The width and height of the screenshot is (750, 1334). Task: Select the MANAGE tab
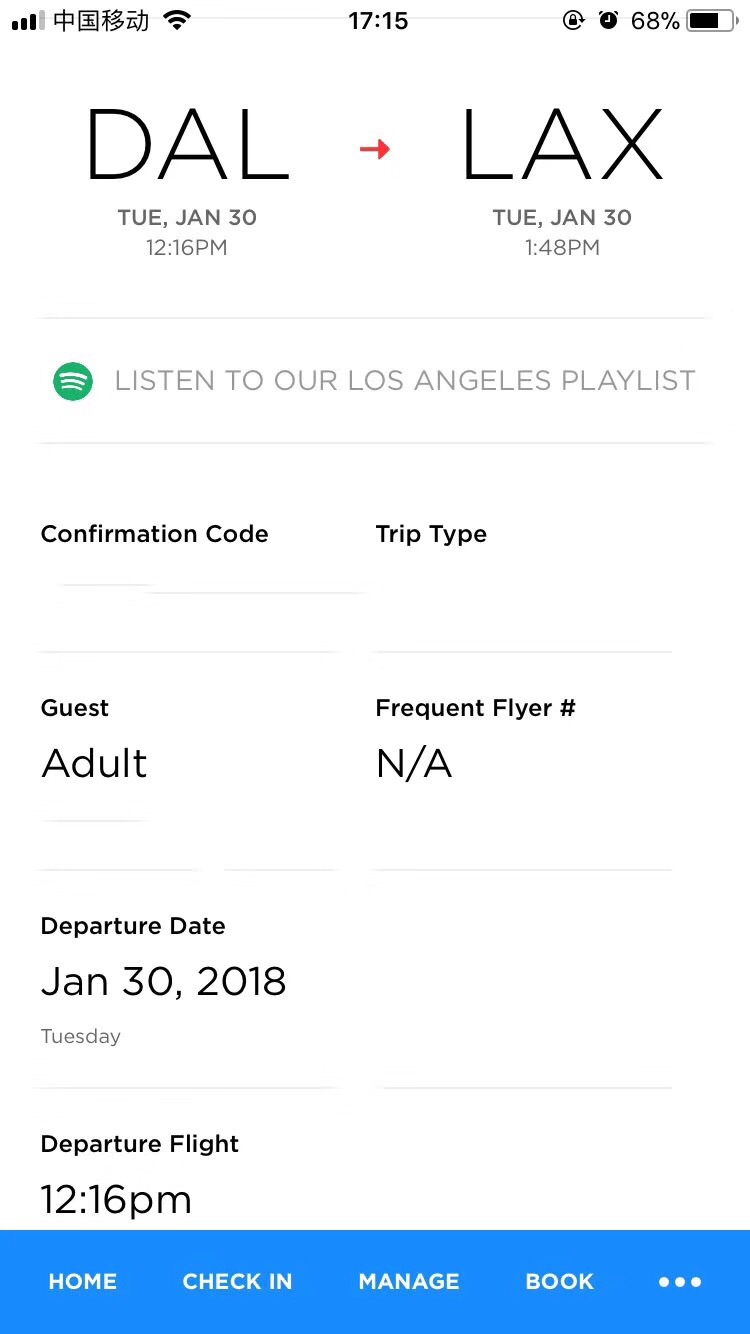coord(409,1281)
